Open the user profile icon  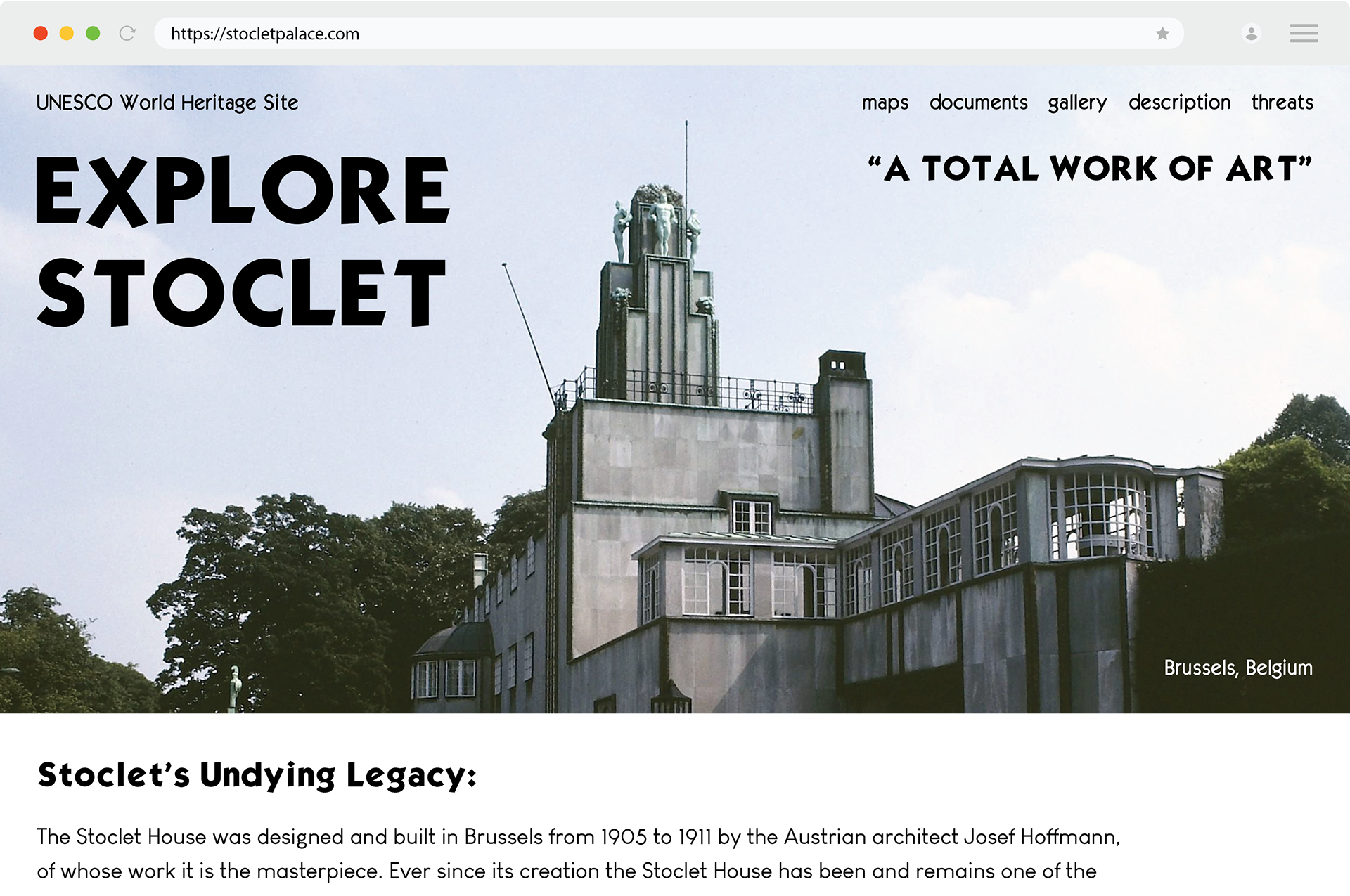click(x=1251, y=33)
